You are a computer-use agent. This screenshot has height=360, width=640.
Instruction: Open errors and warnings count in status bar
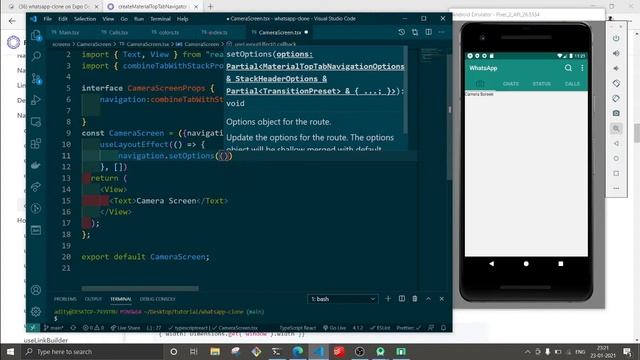(93, 328)
